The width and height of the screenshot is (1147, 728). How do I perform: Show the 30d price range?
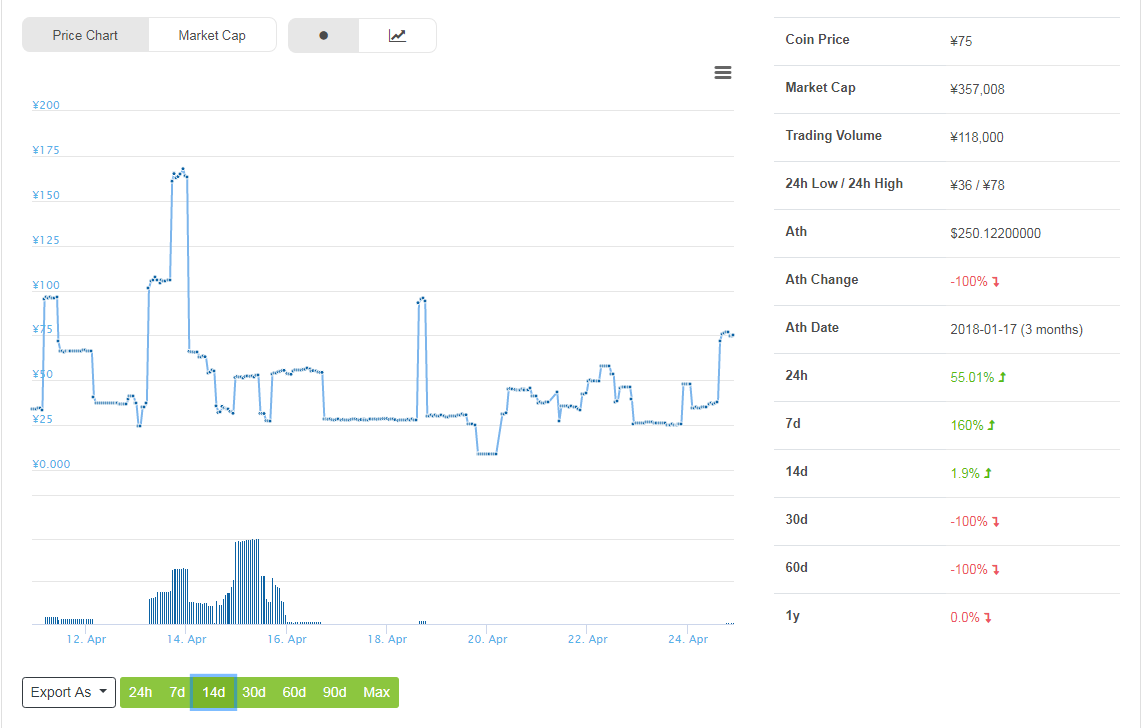[x=254, y=692]
